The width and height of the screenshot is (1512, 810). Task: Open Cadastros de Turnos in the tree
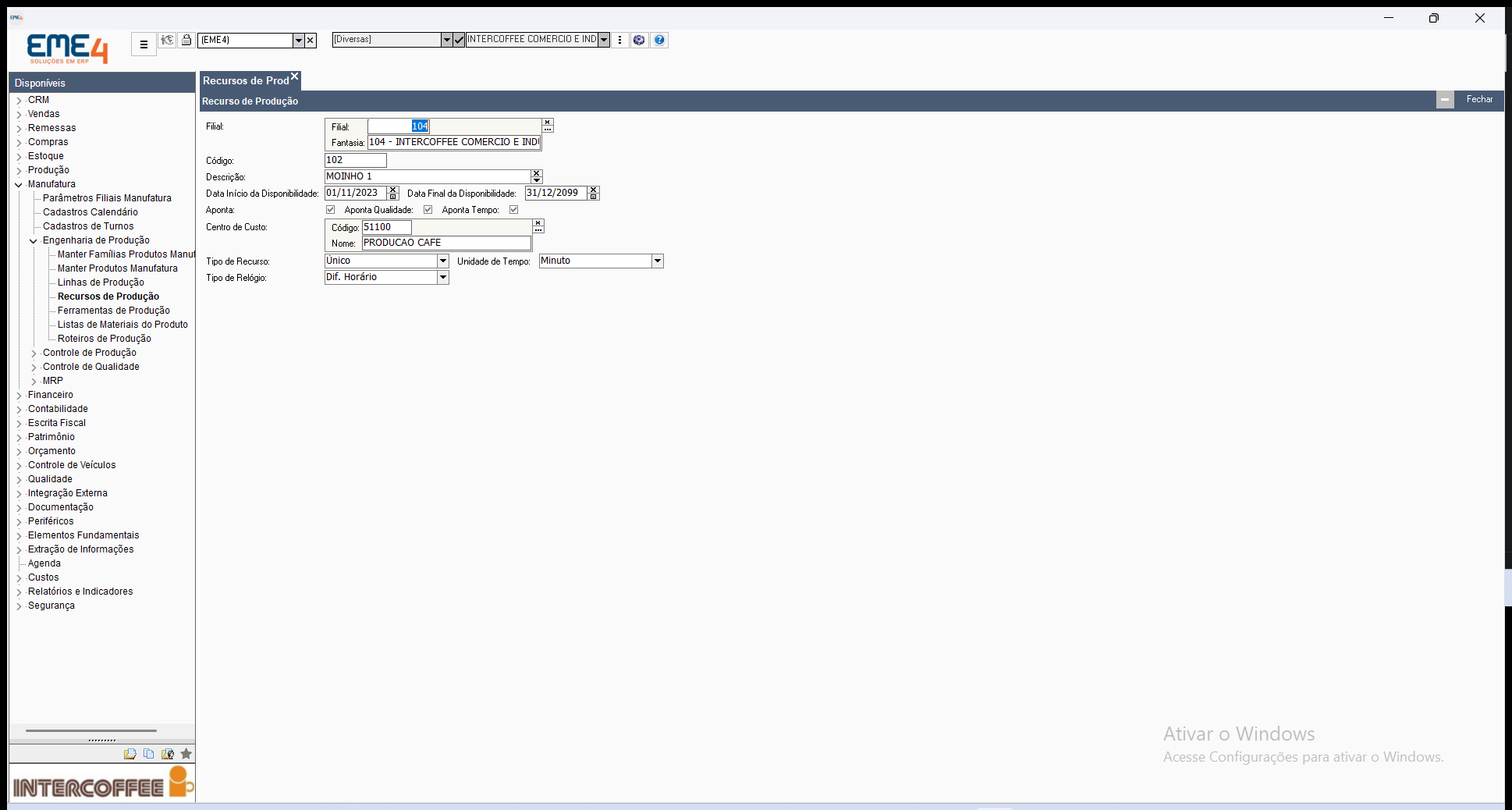coord(88,226)
